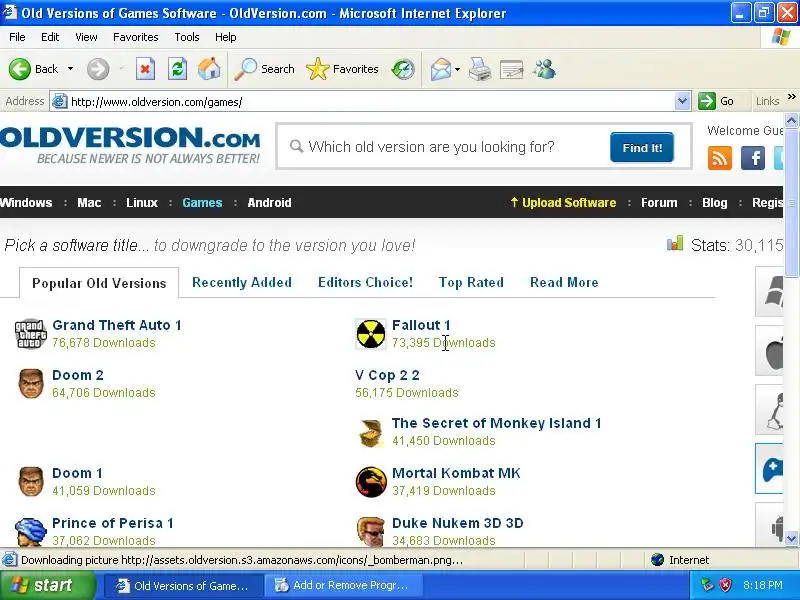Click the Fallout radiation symbol icon
This screenshot has height=600, width=800.
(x=371, y=334)
